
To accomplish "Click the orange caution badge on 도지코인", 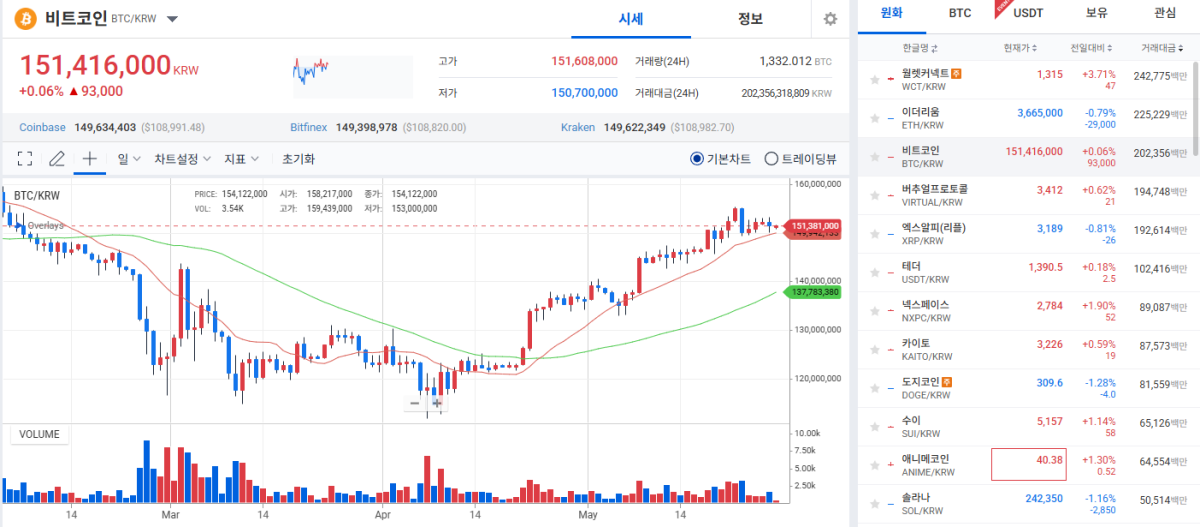I will [x=945, y=381].
